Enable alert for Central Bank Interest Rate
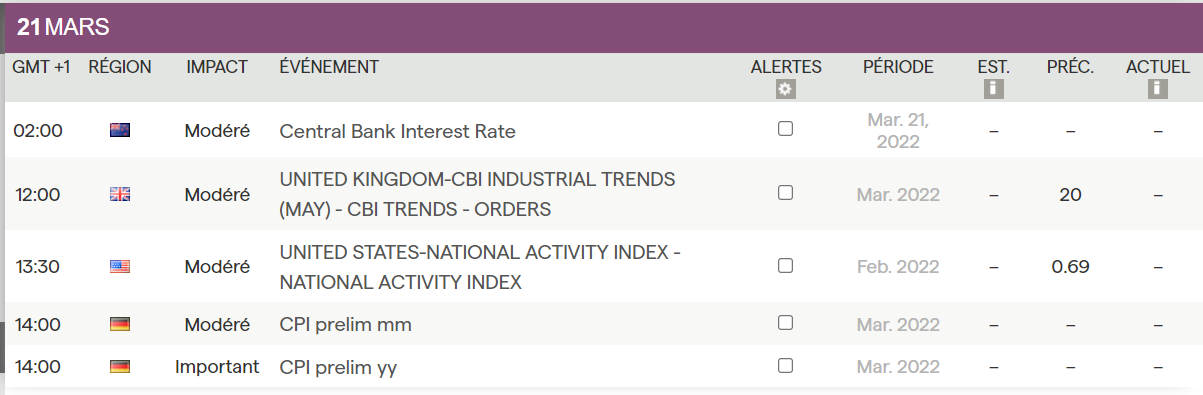 pos(785,129)
